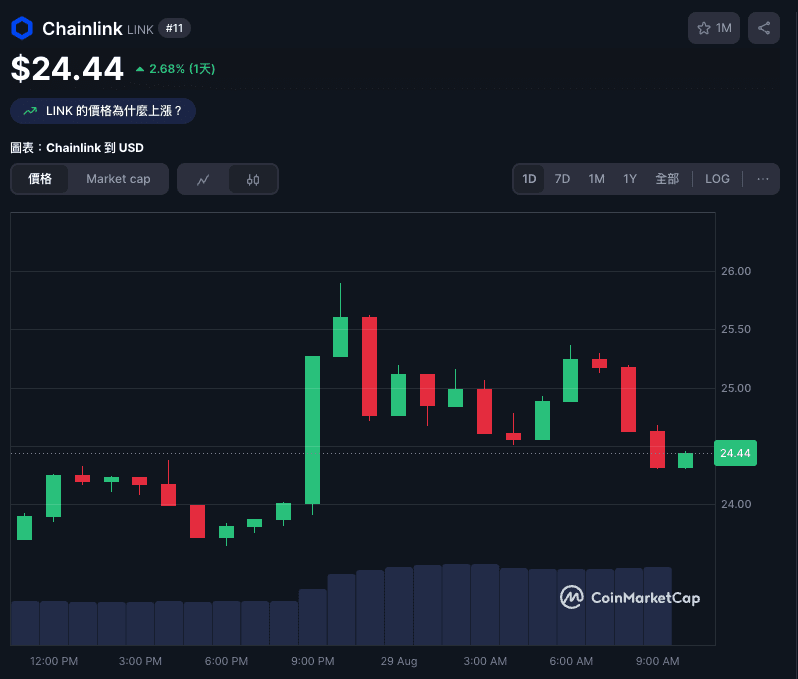
Task: Click the $24.44 price value
Action: tap(67, 68)
